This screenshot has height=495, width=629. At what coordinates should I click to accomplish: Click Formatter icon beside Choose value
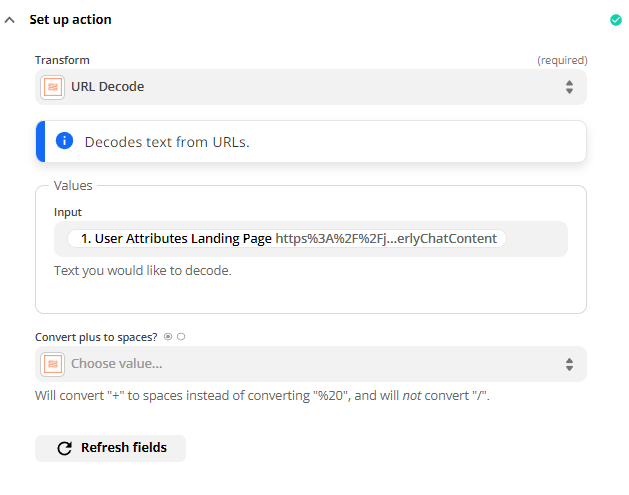(53, 364)
